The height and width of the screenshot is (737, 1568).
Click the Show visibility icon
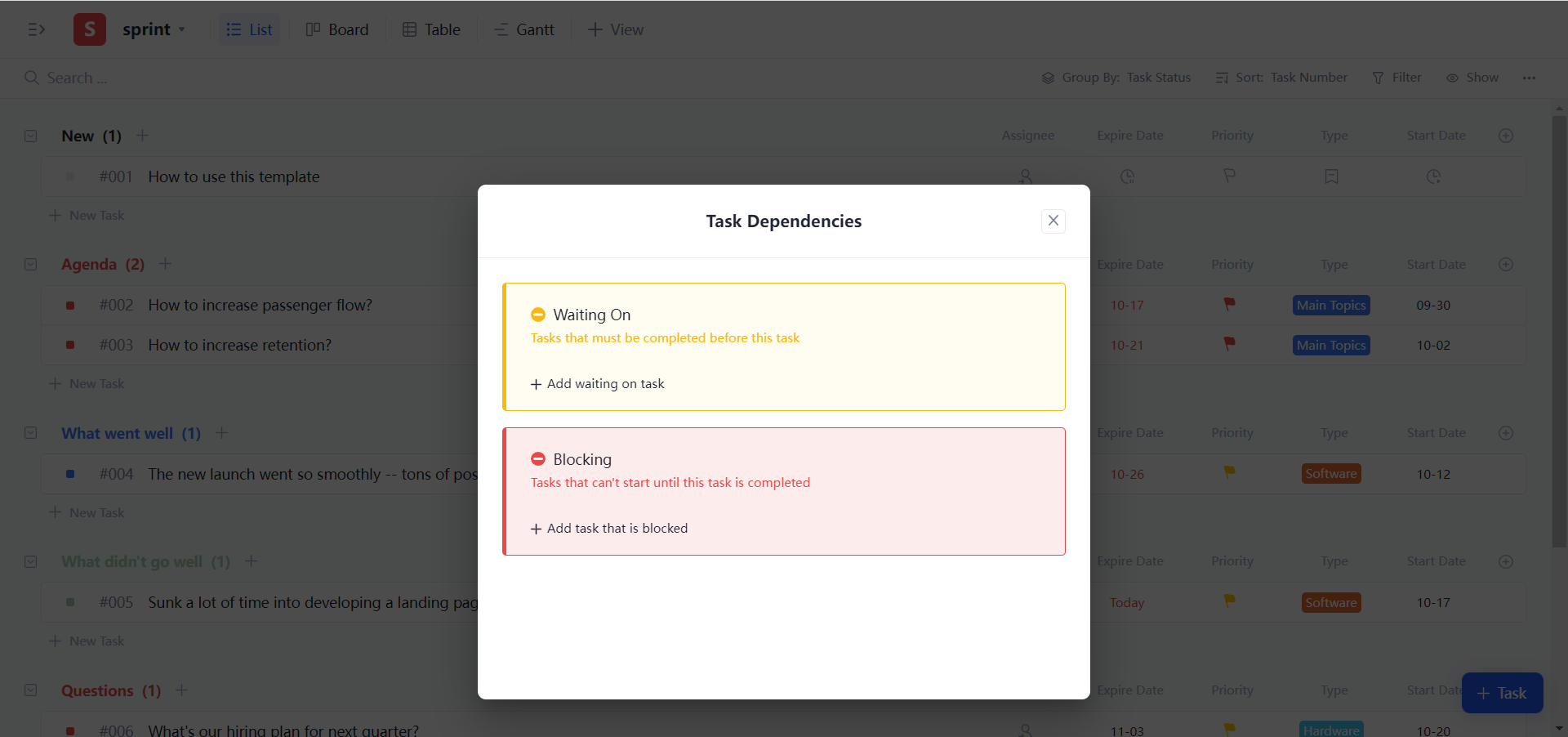pyautogui.click(x=1453, y=78)
